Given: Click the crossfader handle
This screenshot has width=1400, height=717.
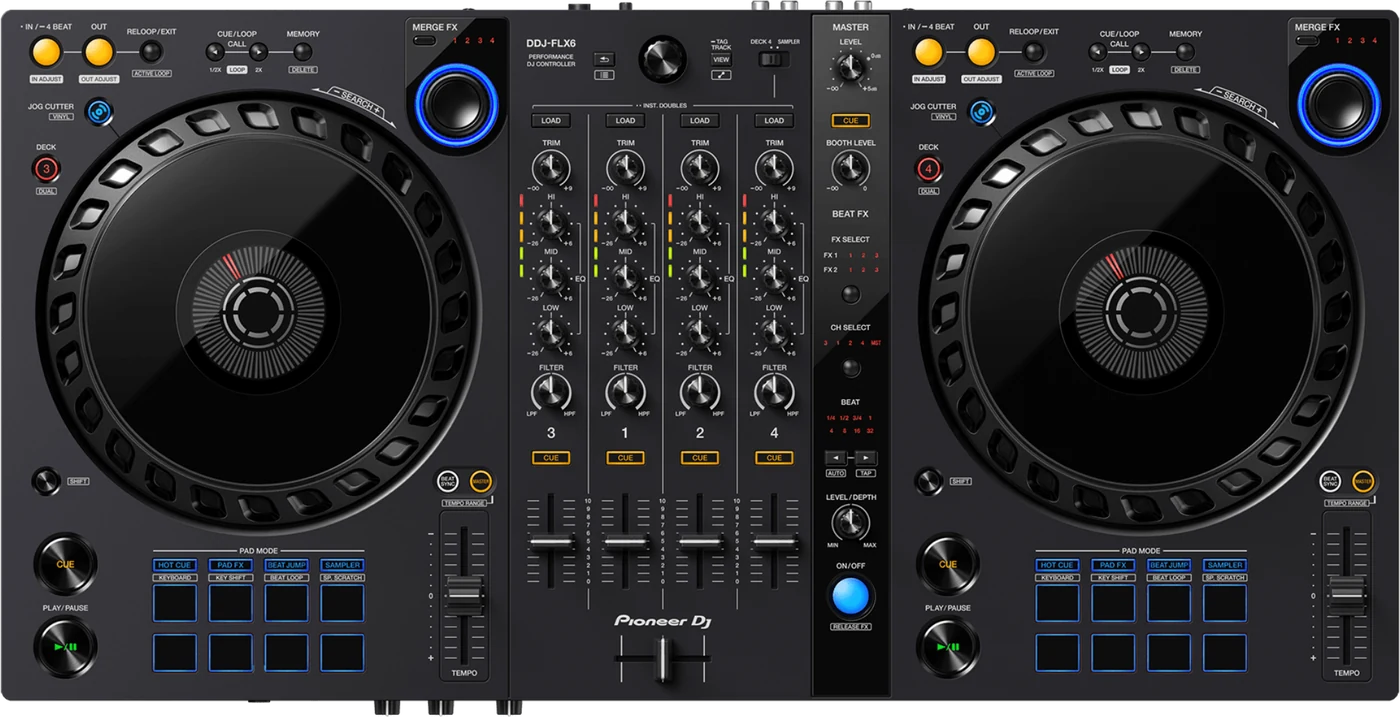Looking at the screenshot, I should tap(663, 660).
